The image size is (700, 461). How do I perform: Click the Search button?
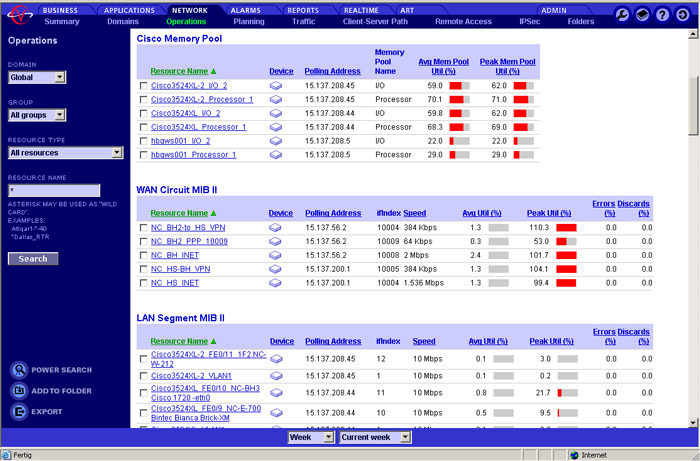[x=33, y=259]
